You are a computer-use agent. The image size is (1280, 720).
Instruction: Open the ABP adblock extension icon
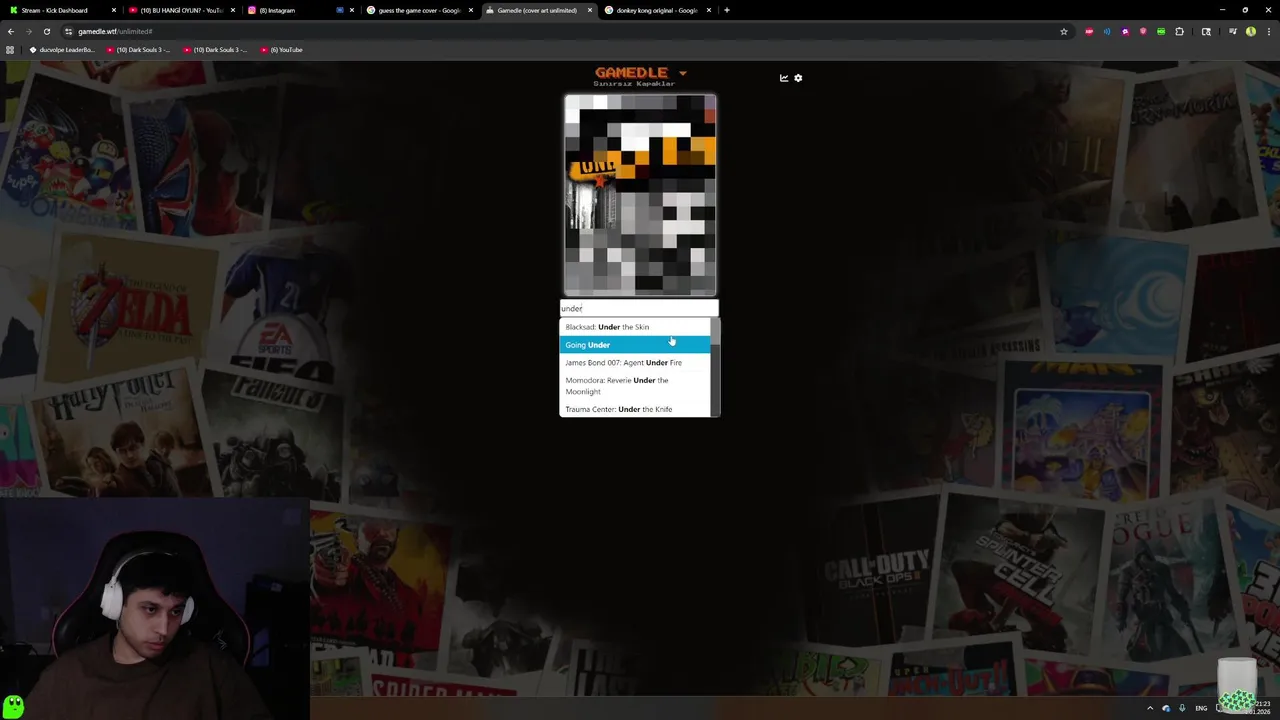pos(1089,31)
